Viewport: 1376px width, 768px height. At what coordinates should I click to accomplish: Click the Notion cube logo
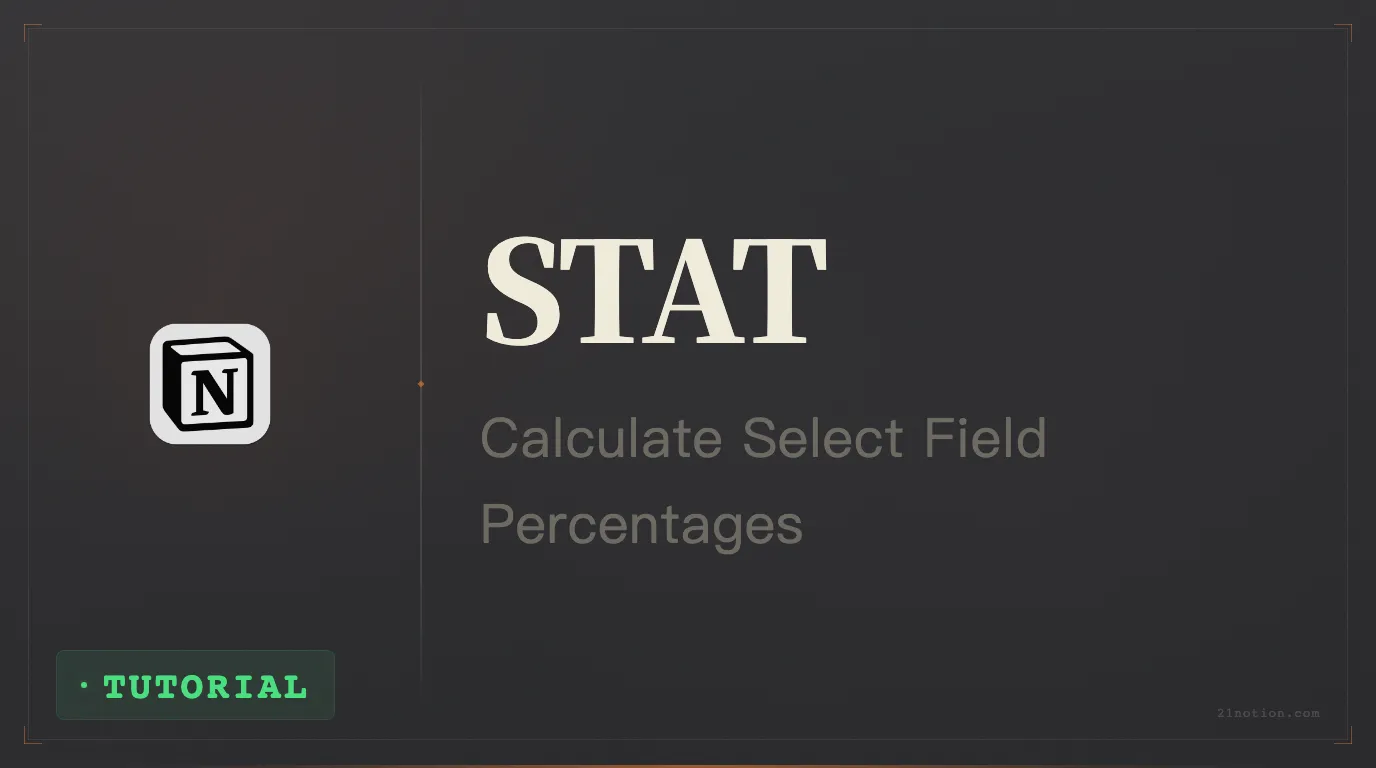[210, 384]
